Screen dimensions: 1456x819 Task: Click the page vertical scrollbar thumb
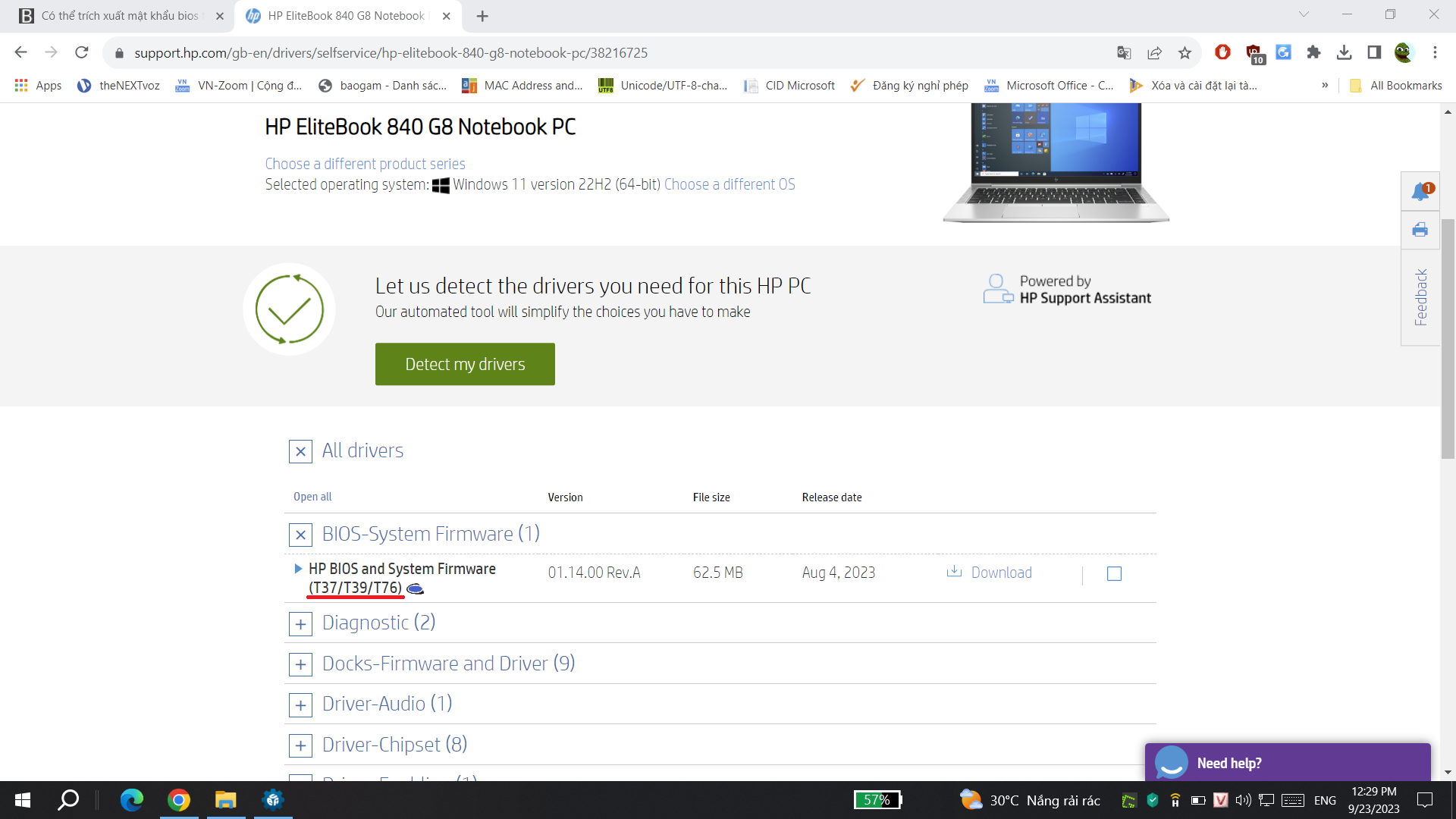pos(1448,337)
